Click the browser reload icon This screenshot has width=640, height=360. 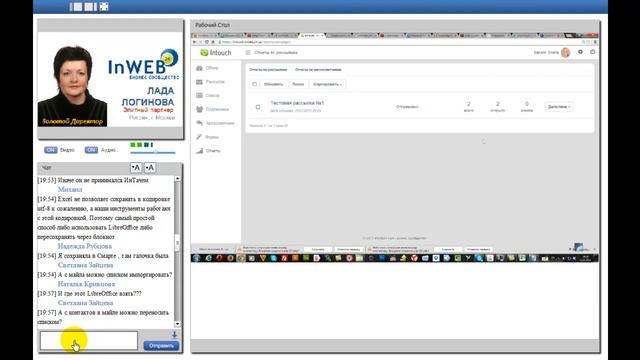[207, 42]
